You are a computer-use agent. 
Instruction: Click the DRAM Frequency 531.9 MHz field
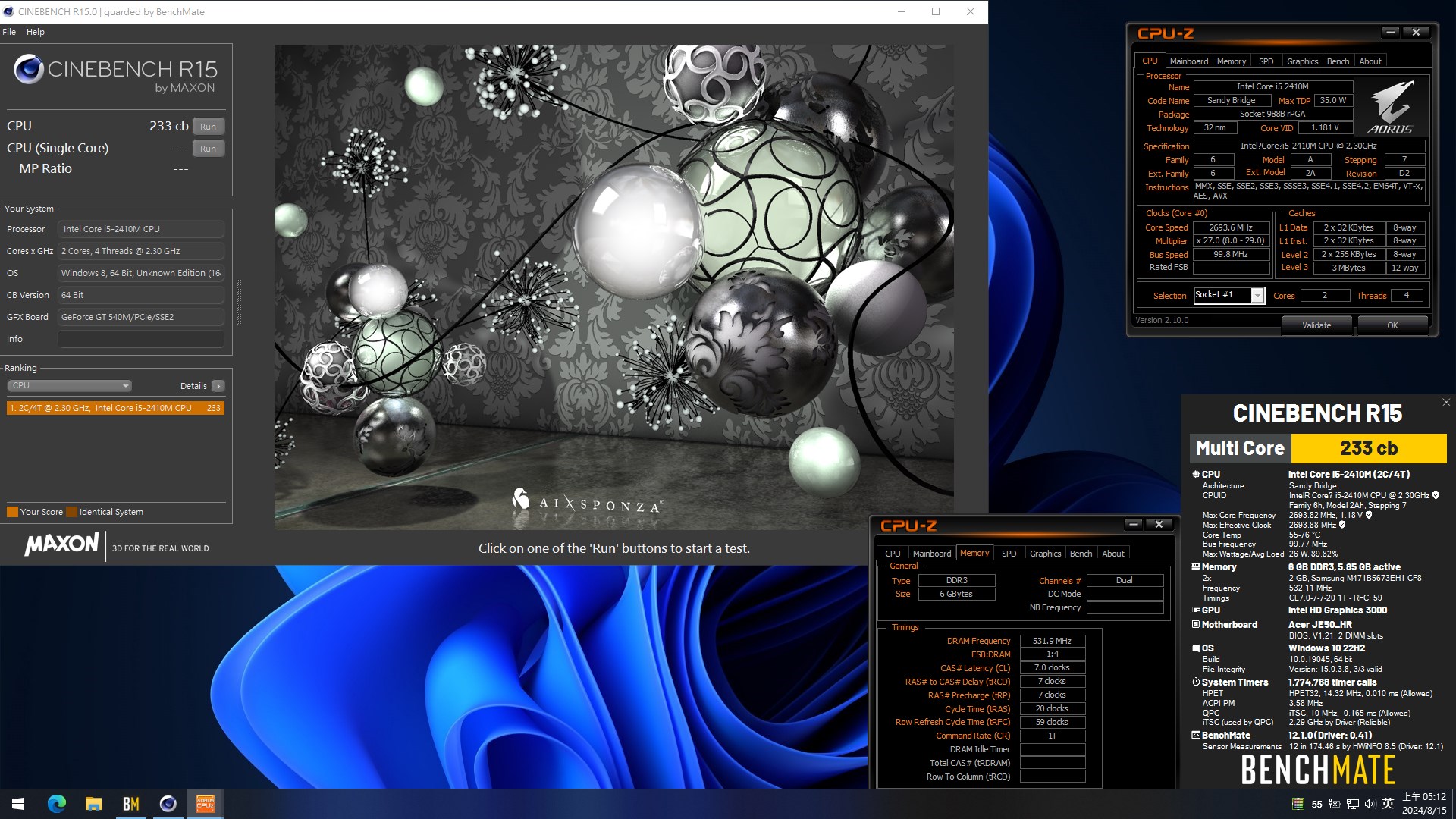(x=1052, y=641)
